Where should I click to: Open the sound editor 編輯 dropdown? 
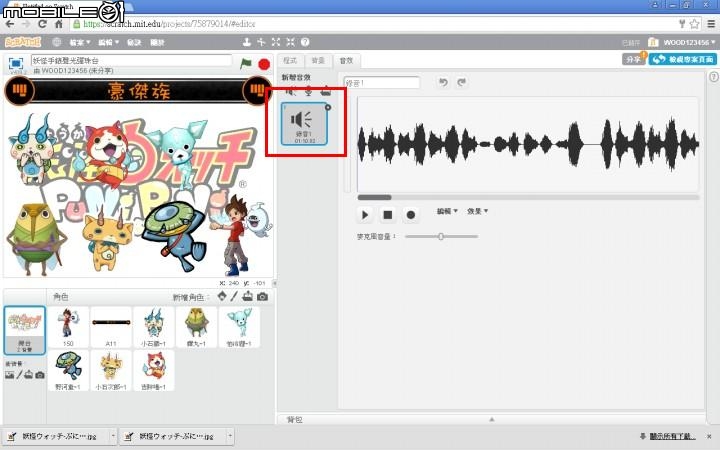(x=447, y=211)
